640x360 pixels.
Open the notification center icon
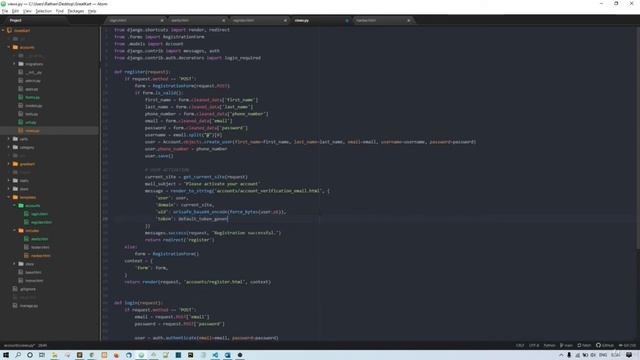tap(629, 355)
